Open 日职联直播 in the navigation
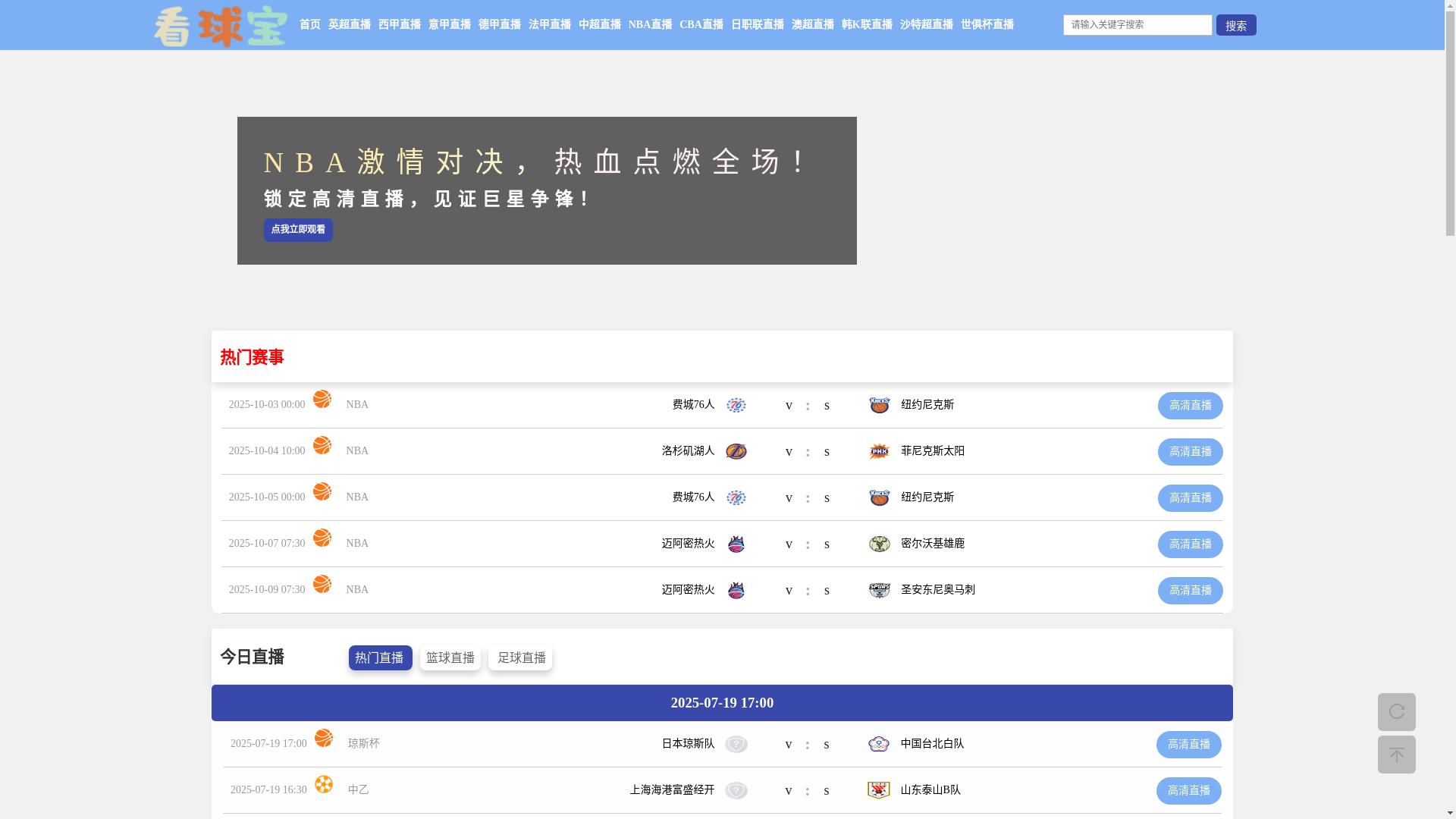1456x819 pixels. click(758, 25)
